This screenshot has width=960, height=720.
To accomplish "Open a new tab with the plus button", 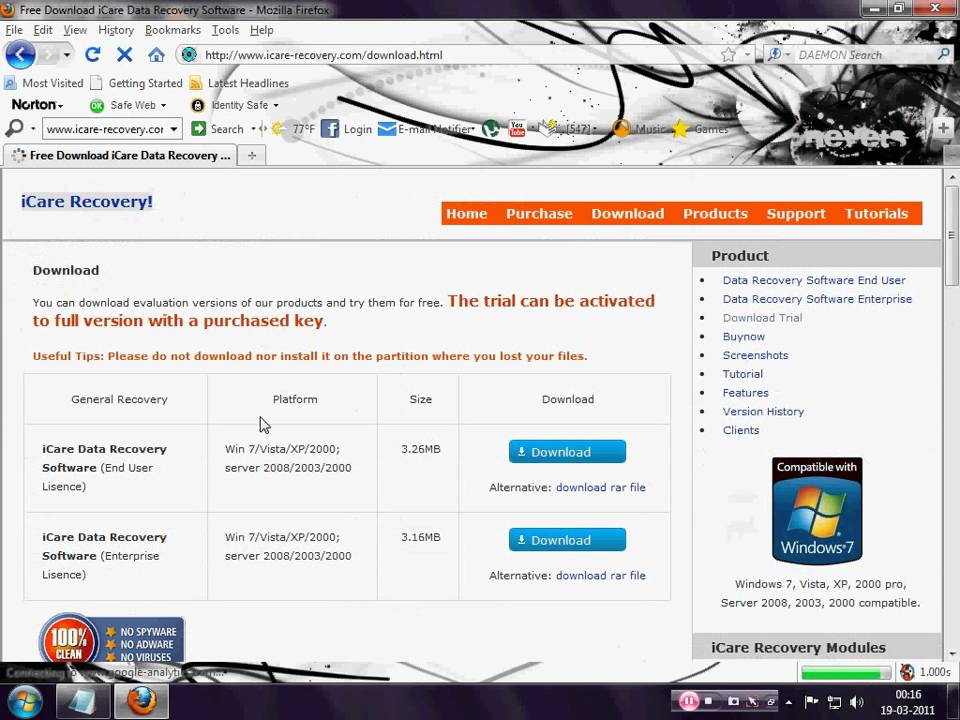I will coord(252,156).
